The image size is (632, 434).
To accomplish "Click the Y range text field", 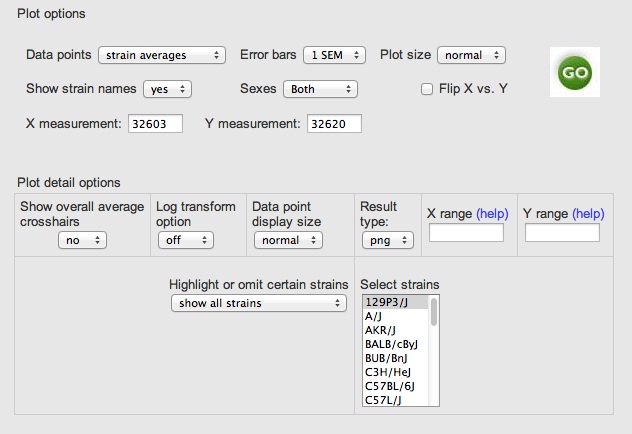I will [562, 233].
